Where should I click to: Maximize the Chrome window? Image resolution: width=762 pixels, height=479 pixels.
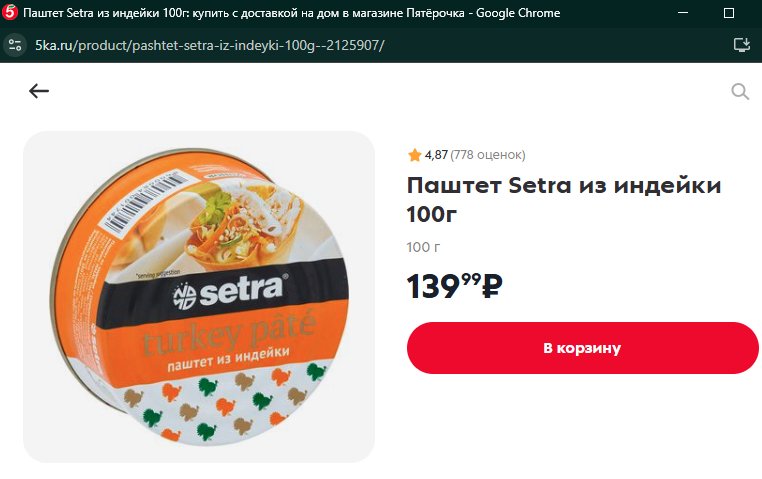pos(728,13)
